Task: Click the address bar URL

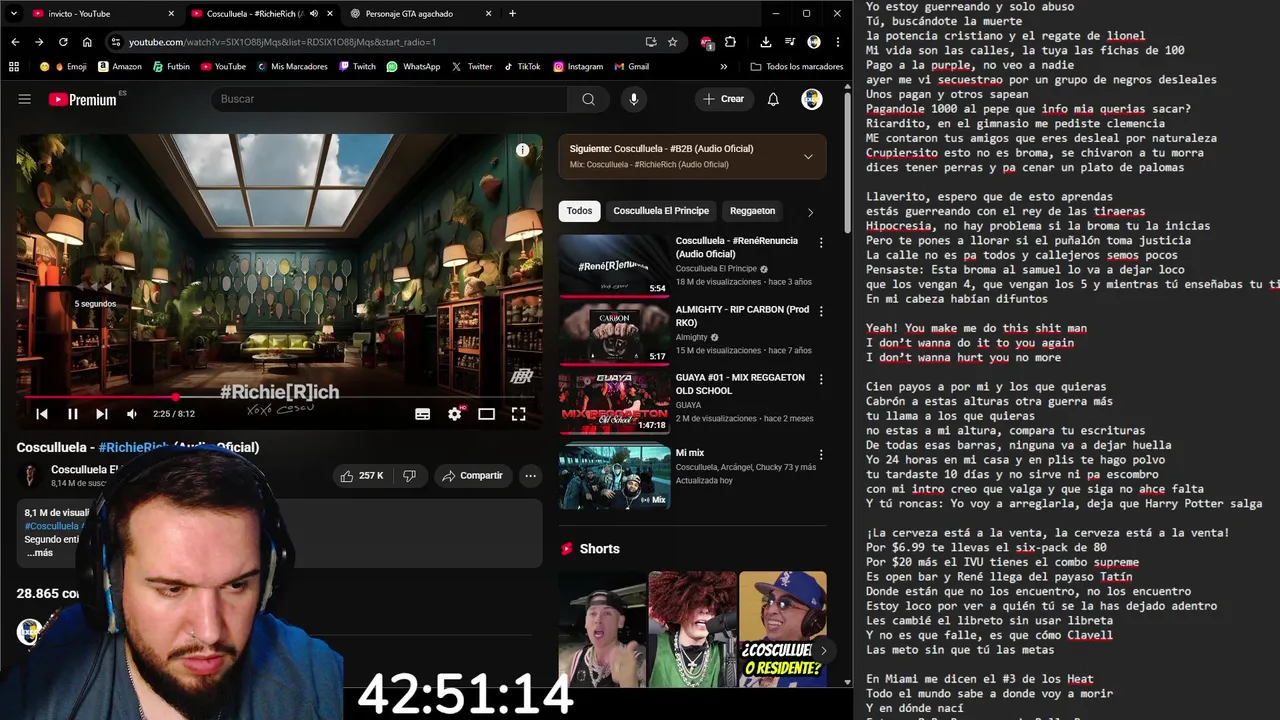Action: click(282, 42)
